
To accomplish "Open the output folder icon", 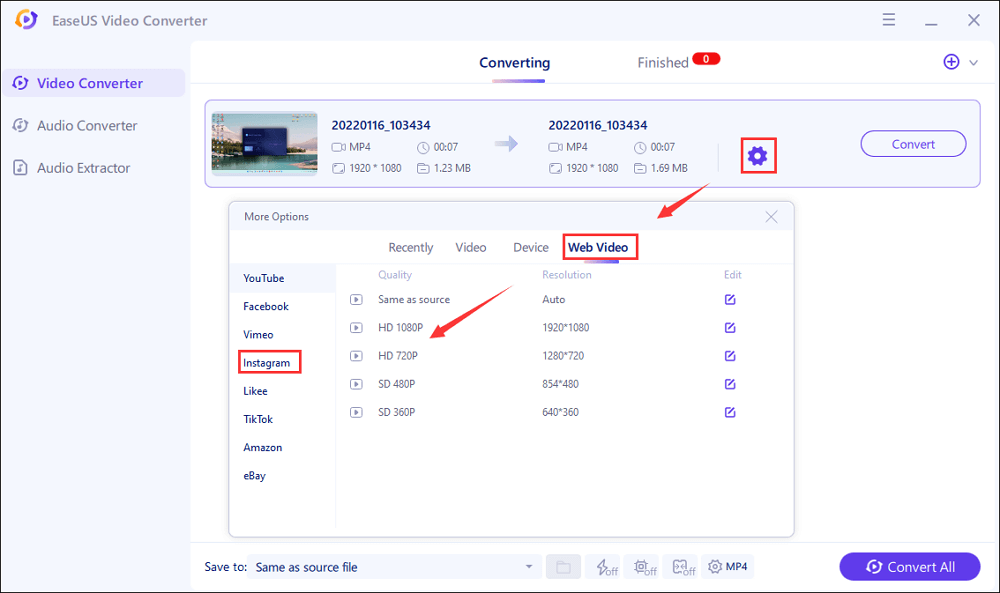I will click(x=563, y=567).
